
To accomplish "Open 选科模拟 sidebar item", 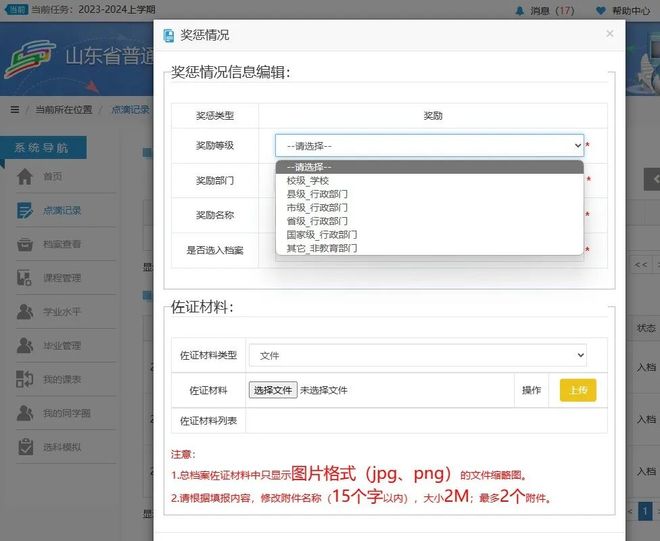I will (62, 447).
